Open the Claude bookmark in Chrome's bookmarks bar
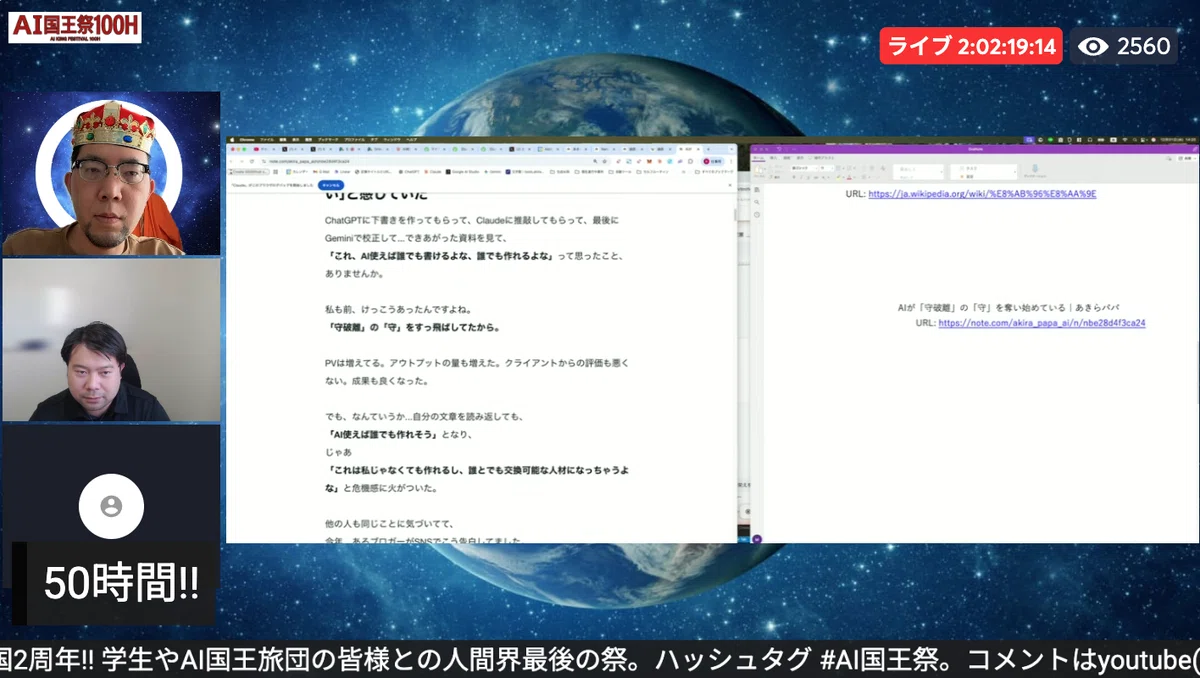The image size is (1200, 678). 435,172
